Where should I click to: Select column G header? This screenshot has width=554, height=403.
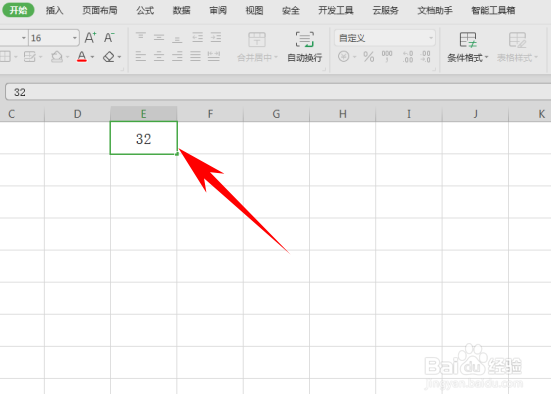(276, 114)
